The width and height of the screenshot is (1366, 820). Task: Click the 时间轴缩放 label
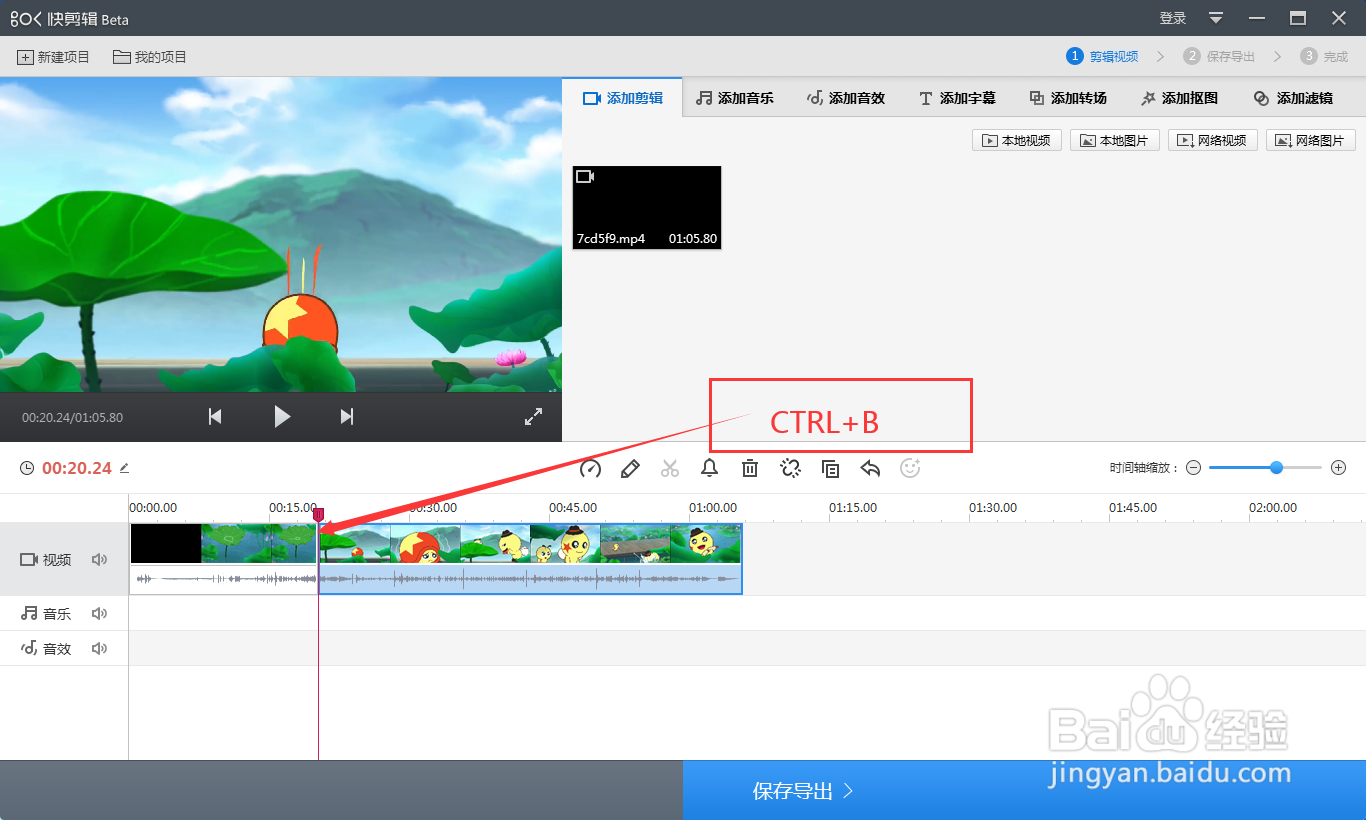point(1144,467)
